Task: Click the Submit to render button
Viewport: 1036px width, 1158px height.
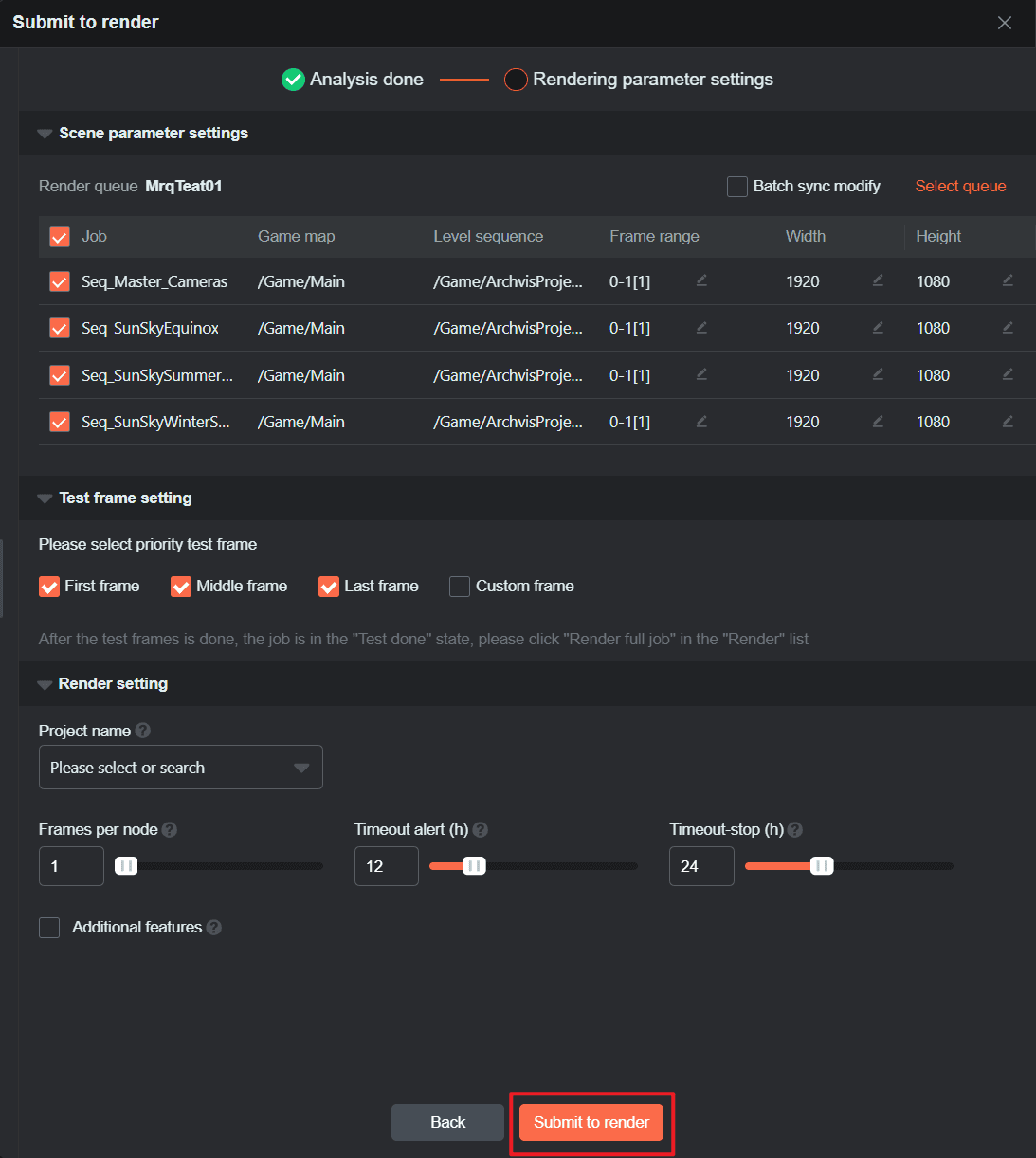Action: pyautogui.click(x=591, y=1123)
